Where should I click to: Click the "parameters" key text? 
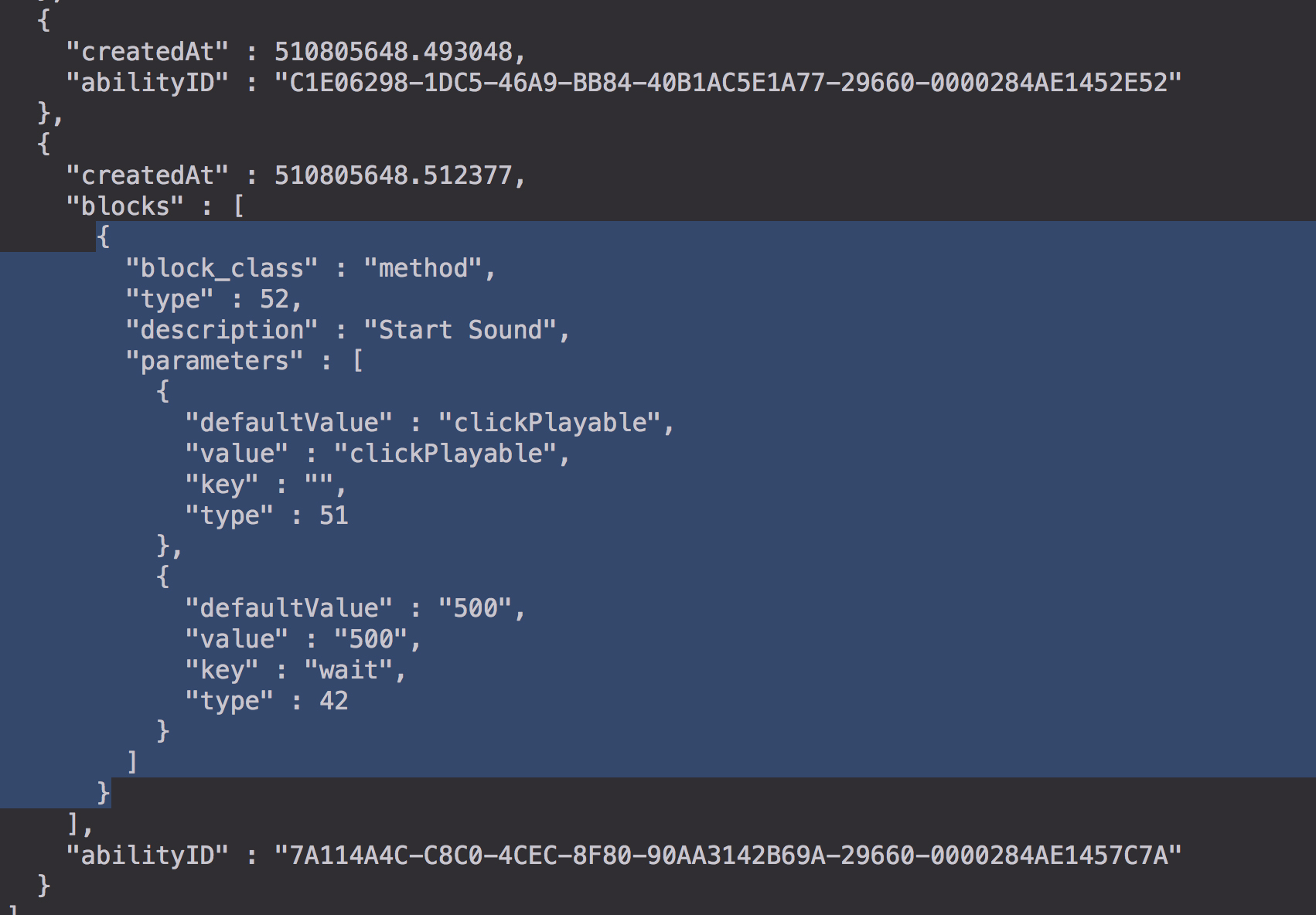click(x=214, y=361)
